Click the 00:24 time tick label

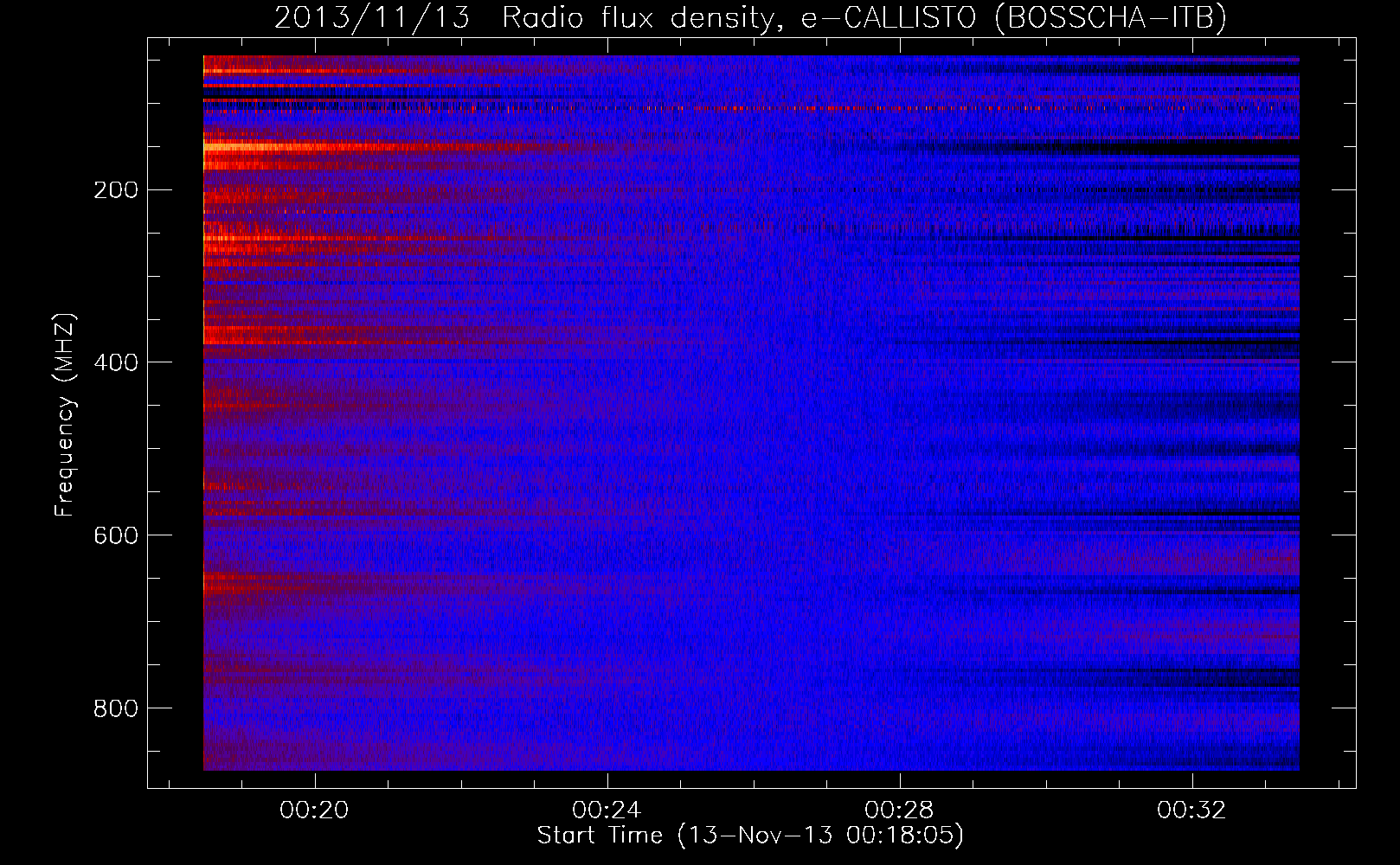(607, 811)
